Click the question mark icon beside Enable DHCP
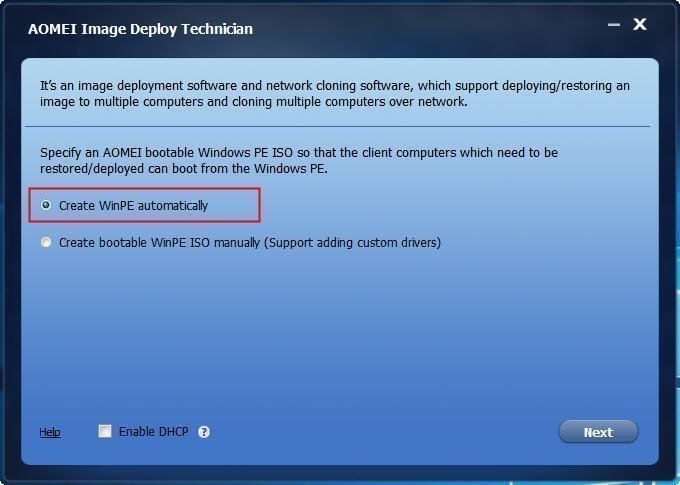The image size is (680, 485). tap(204, 432)
